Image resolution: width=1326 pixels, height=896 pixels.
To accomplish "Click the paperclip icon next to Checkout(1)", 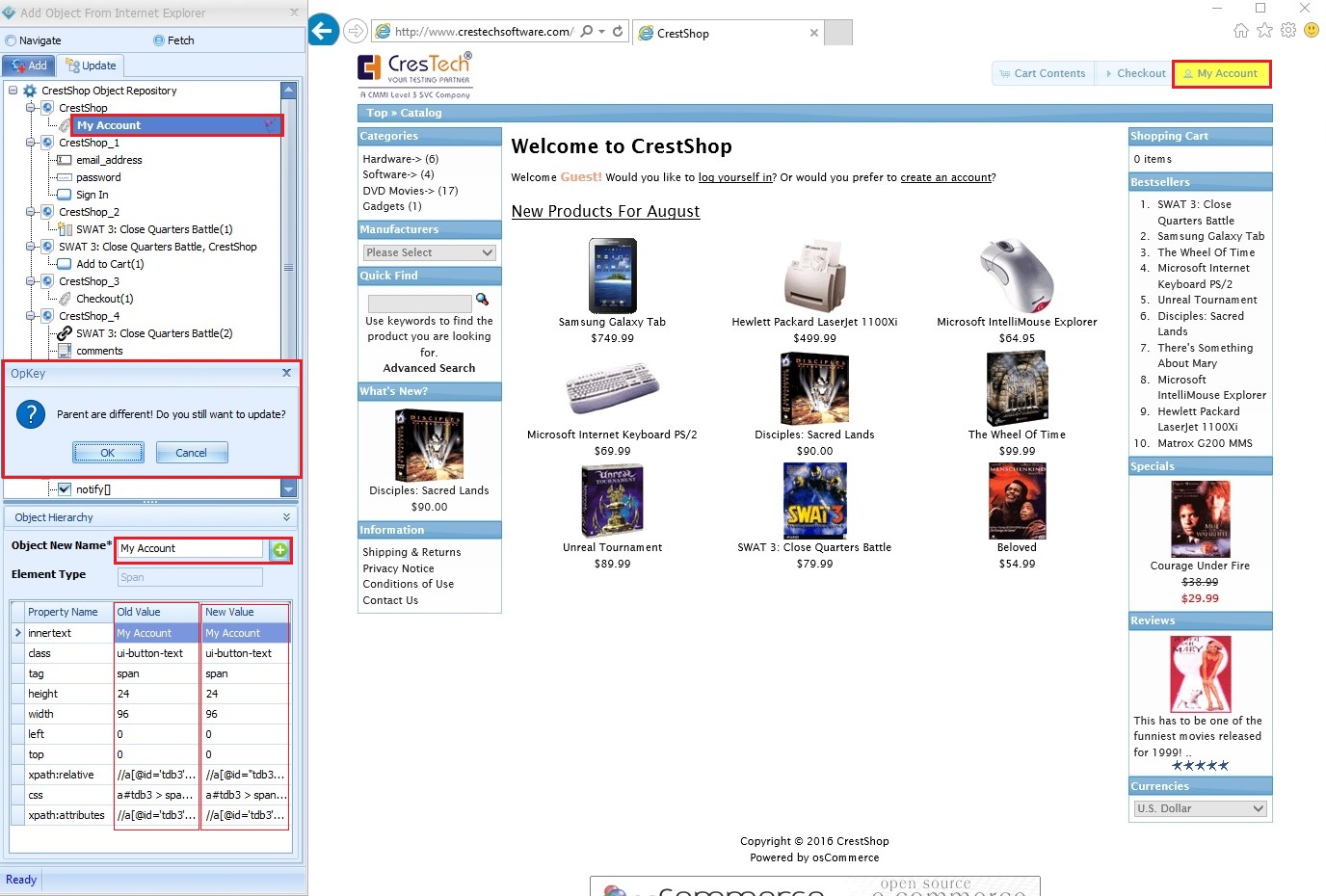I will (65, 299).
